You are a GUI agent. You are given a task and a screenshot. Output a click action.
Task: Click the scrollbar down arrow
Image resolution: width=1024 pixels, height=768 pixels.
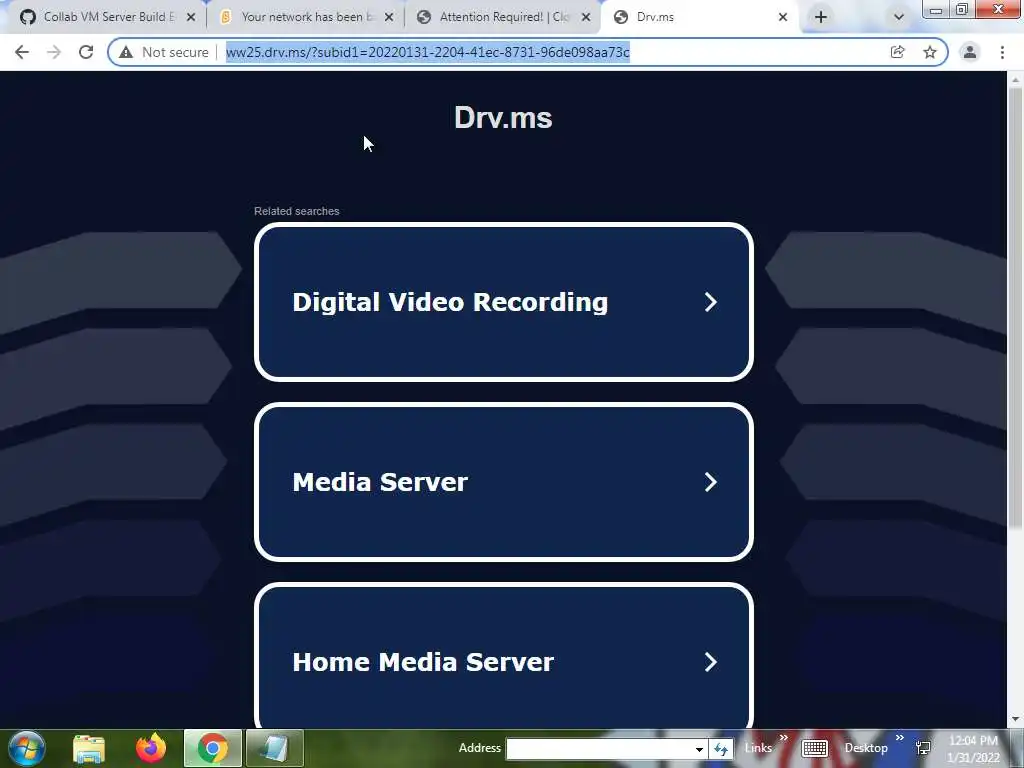(1015, 720)
